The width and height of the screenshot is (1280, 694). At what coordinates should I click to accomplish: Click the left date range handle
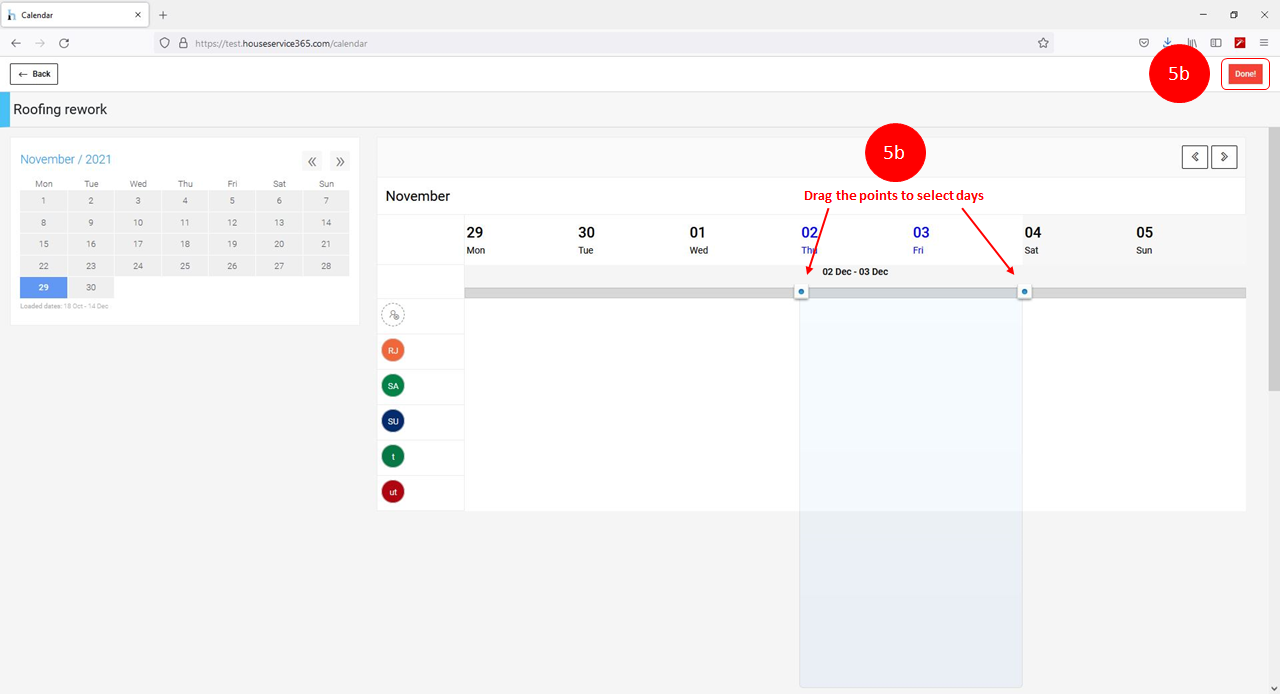[x=801, y=292]
